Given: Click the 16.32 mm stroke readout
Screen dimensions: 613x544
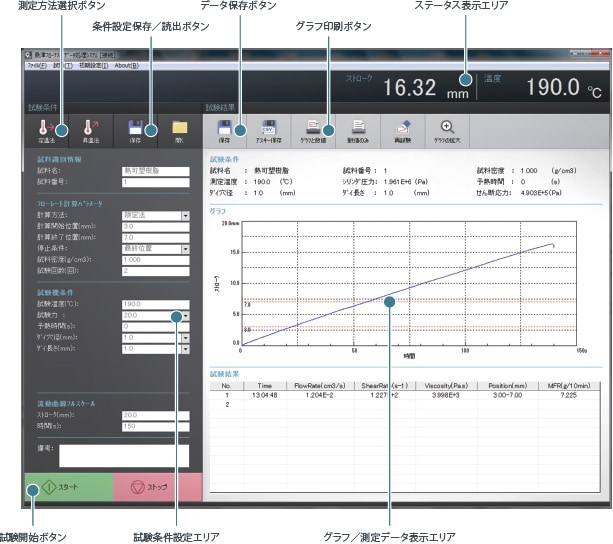Looking at the screenshot, I should 425,88.
